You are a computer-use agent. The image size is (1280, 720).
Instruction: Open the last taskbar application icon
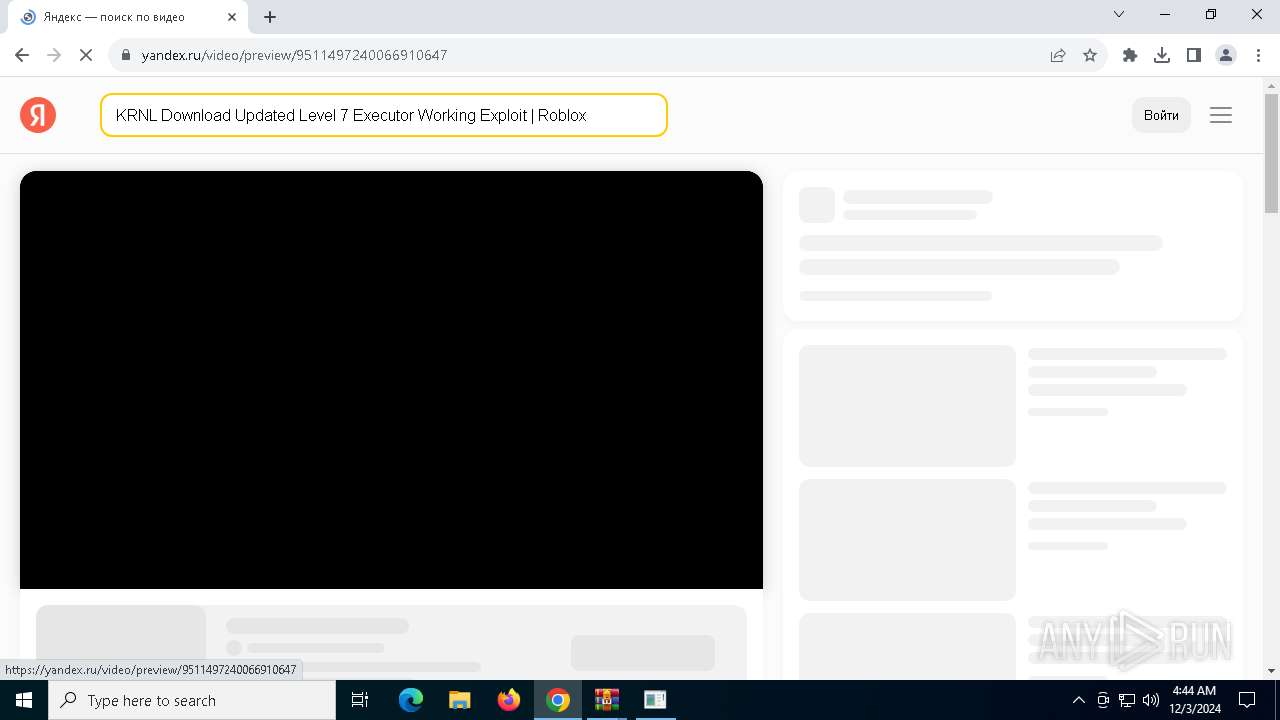coord(655,700)
